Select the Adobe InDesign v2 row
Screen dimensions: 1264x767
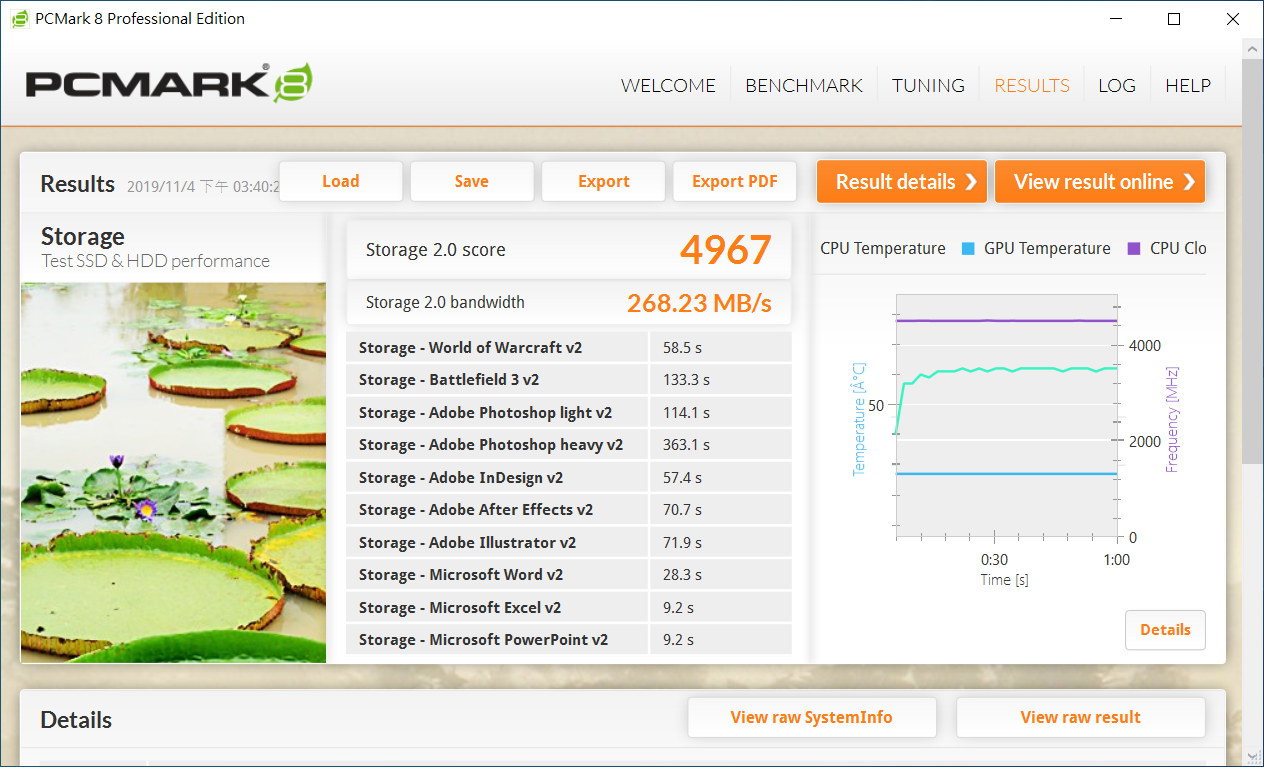[x=568, y=477]
